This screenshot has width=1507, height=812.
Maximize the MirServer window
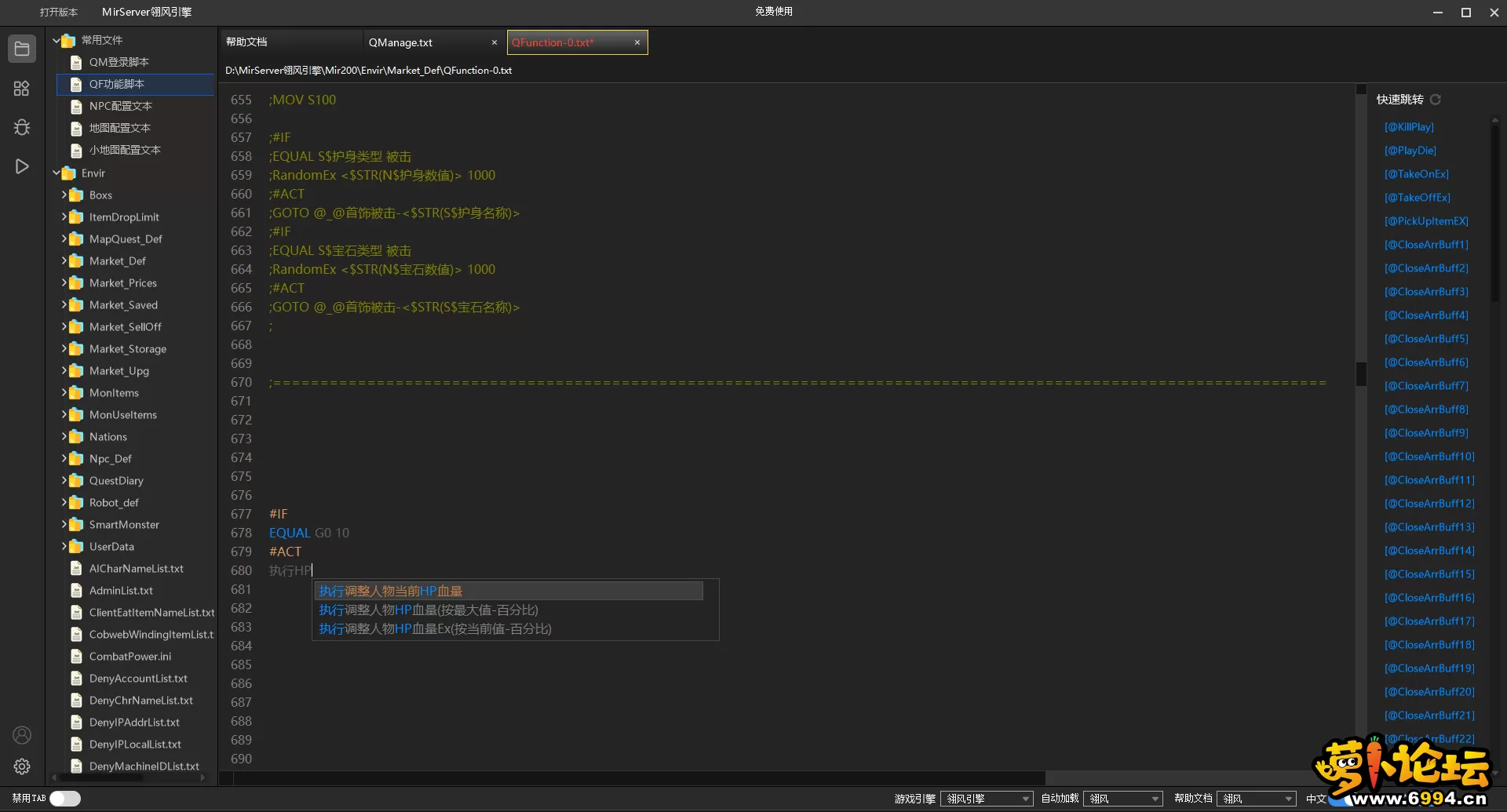1465,12
